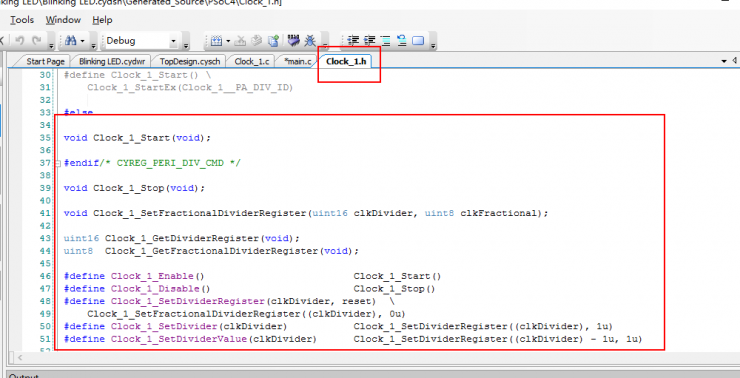The width and height of the screenshot is (740, 378).
Task: Click Clock_1_Stop(void) declaration on line 39
Action: [x=149, y=188]
